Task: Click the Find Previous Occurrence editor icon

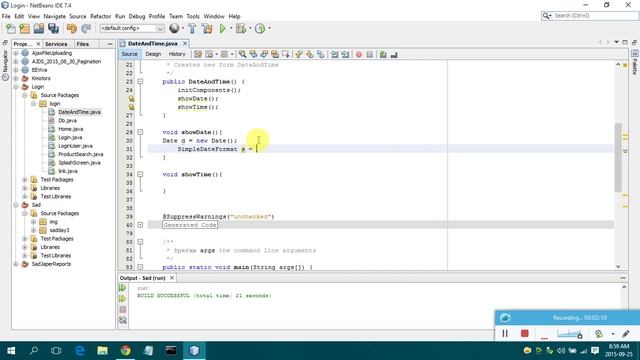Action: pyautogui.click(x=253, y=54)
